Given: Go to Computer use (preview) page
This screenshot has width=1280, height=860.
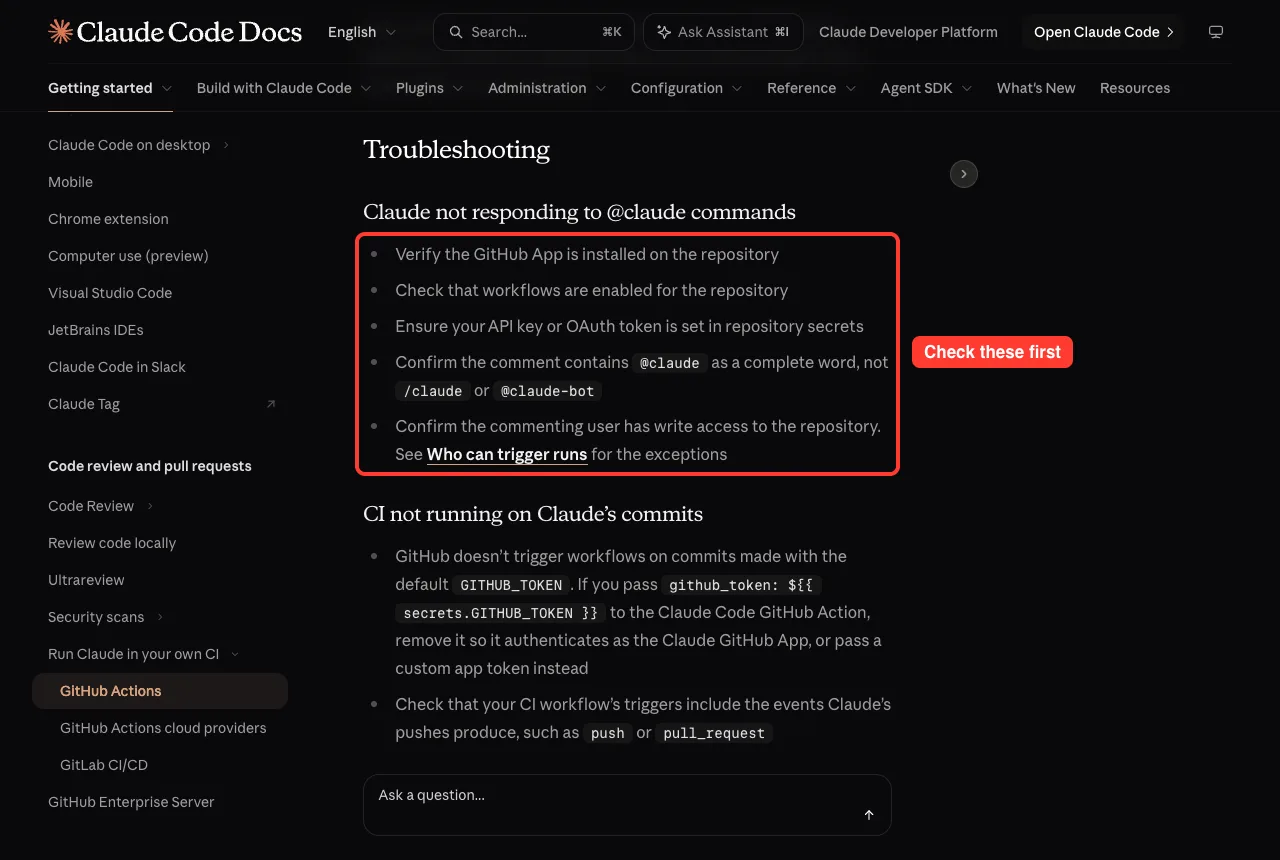Looking at the screenshot, I should pyautogui.click(x=128, y=256).
